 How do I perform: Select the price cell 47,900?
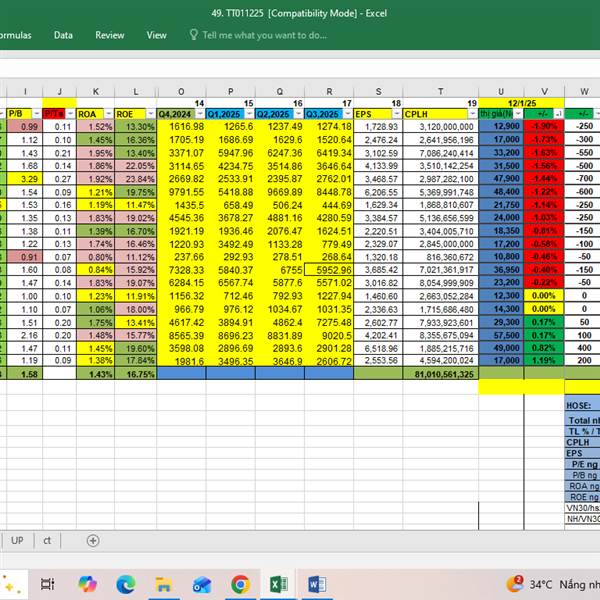click(501, 179)
